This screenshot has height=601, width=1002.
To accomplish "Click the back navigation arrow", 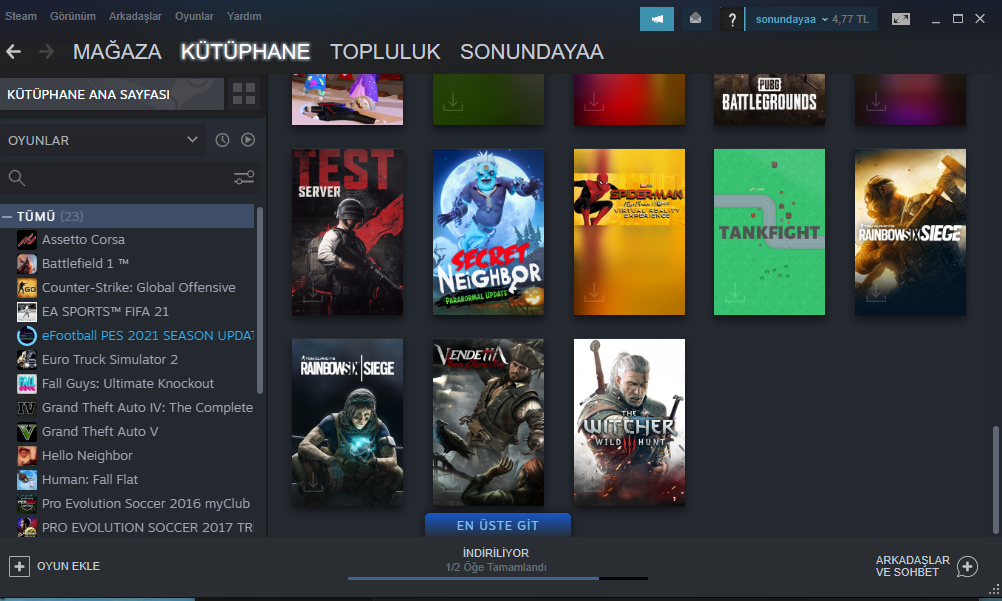I will coord(13,52).
